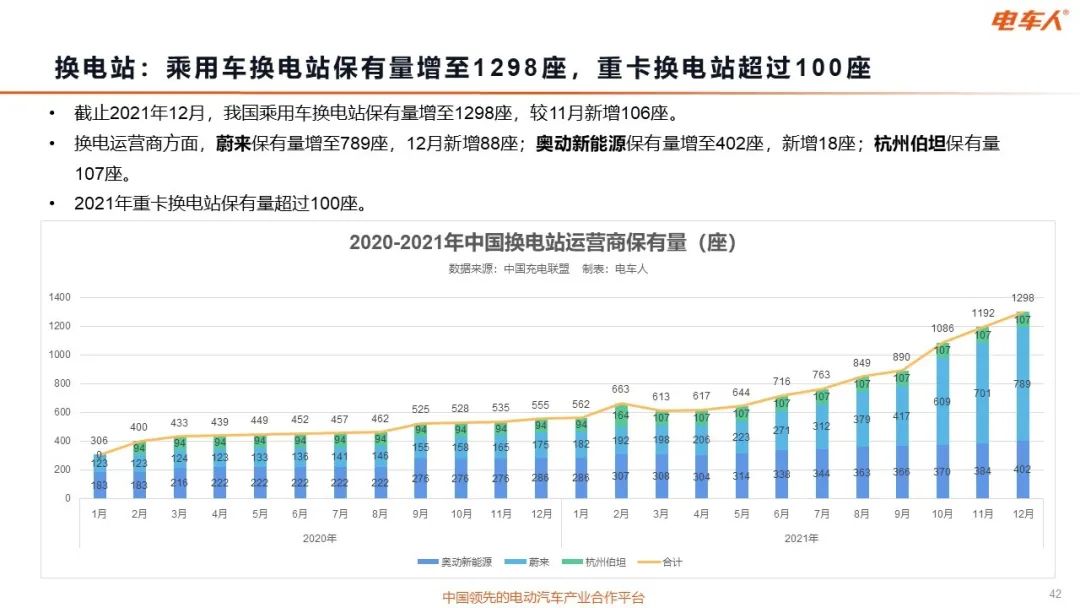The height and width of the screenshot is (608, 1080).
Task: Click the 849 total data label
Action: tap(862, 363)
